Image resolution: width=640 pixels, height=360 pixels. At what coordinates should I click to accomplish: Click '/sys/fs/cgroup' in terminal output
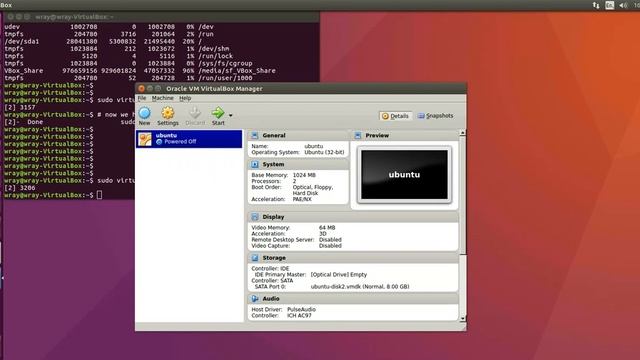pos(225,63)
